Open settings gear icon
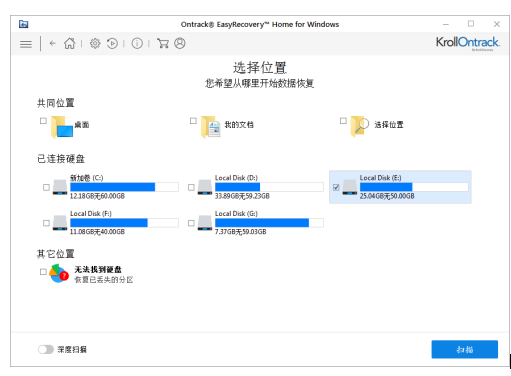511x376 pixels. pos(95,43)
